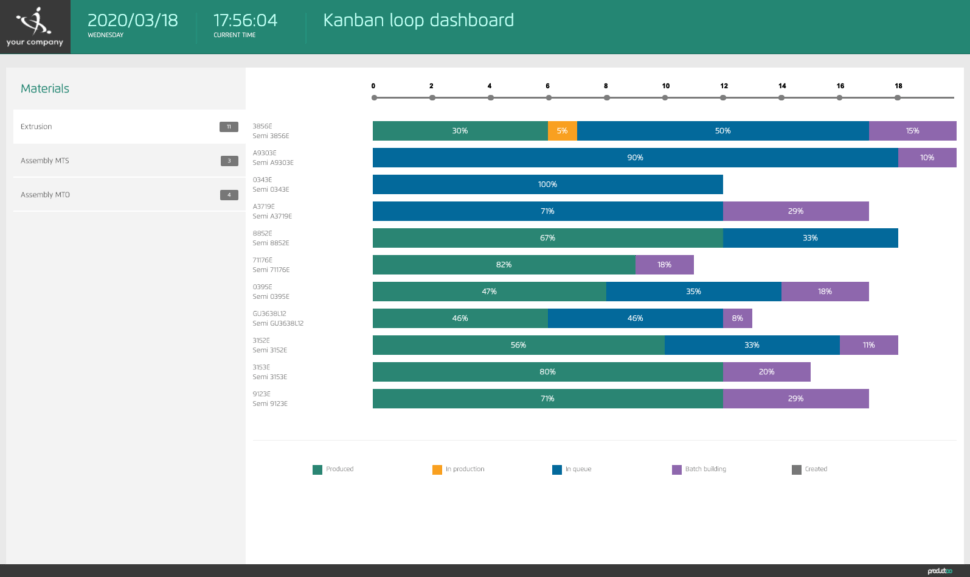Click the axis marker at 0

point(374,98)
